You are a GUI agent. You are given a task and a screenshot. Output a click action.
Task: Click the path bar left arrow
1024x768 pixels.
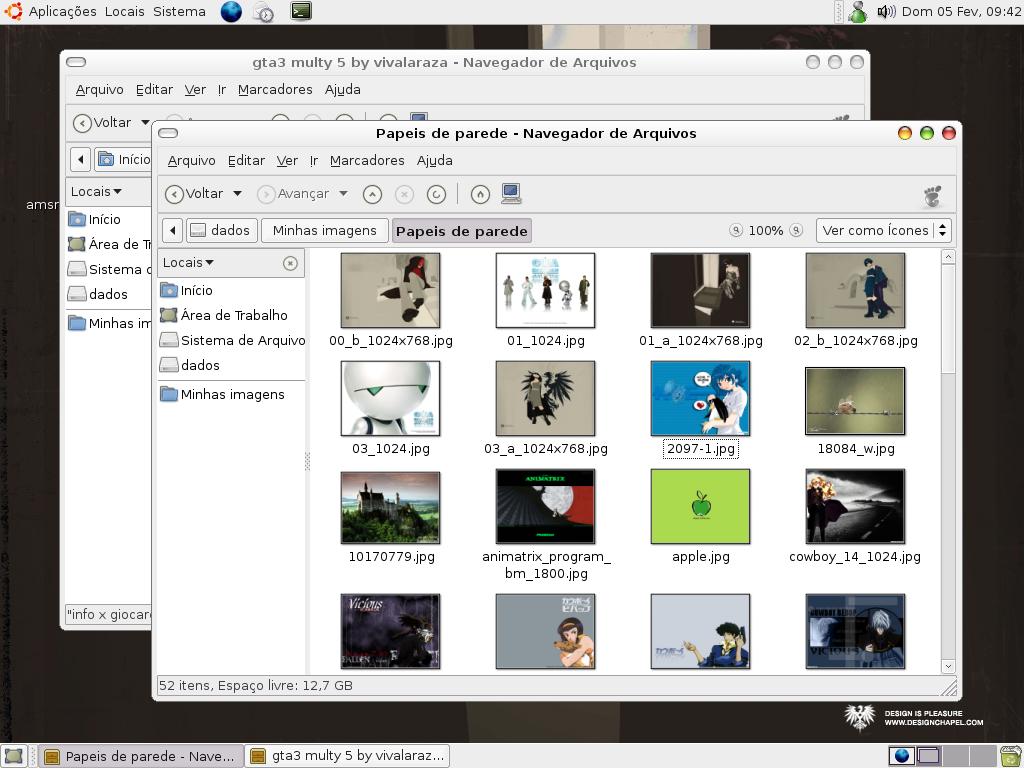pos(172,231)
